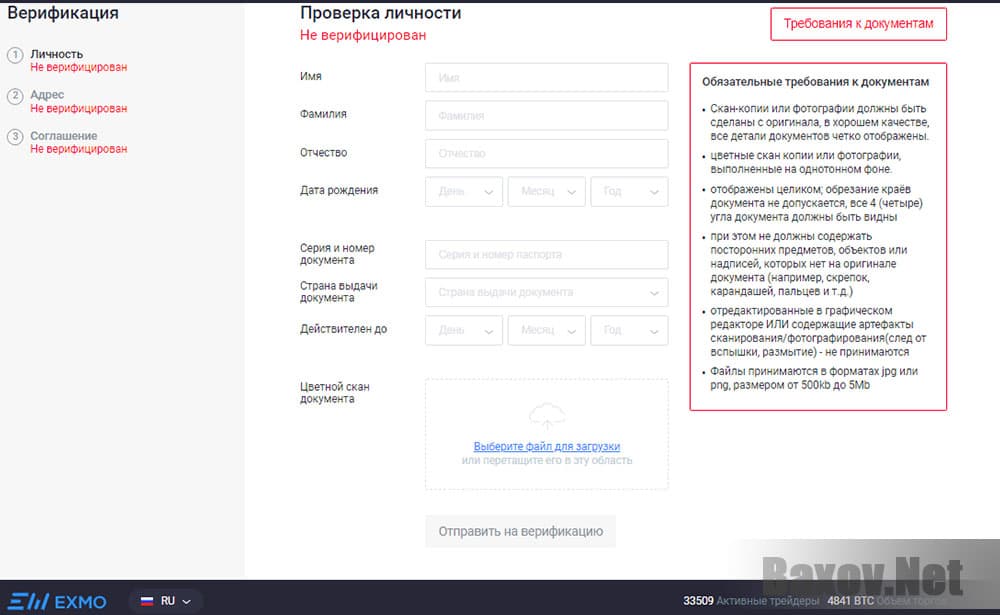Open the День birth date dropdown
Image resolution: width=1000 pixels, height=615 pixels.
pyautogui.click(x=463, y=191)
